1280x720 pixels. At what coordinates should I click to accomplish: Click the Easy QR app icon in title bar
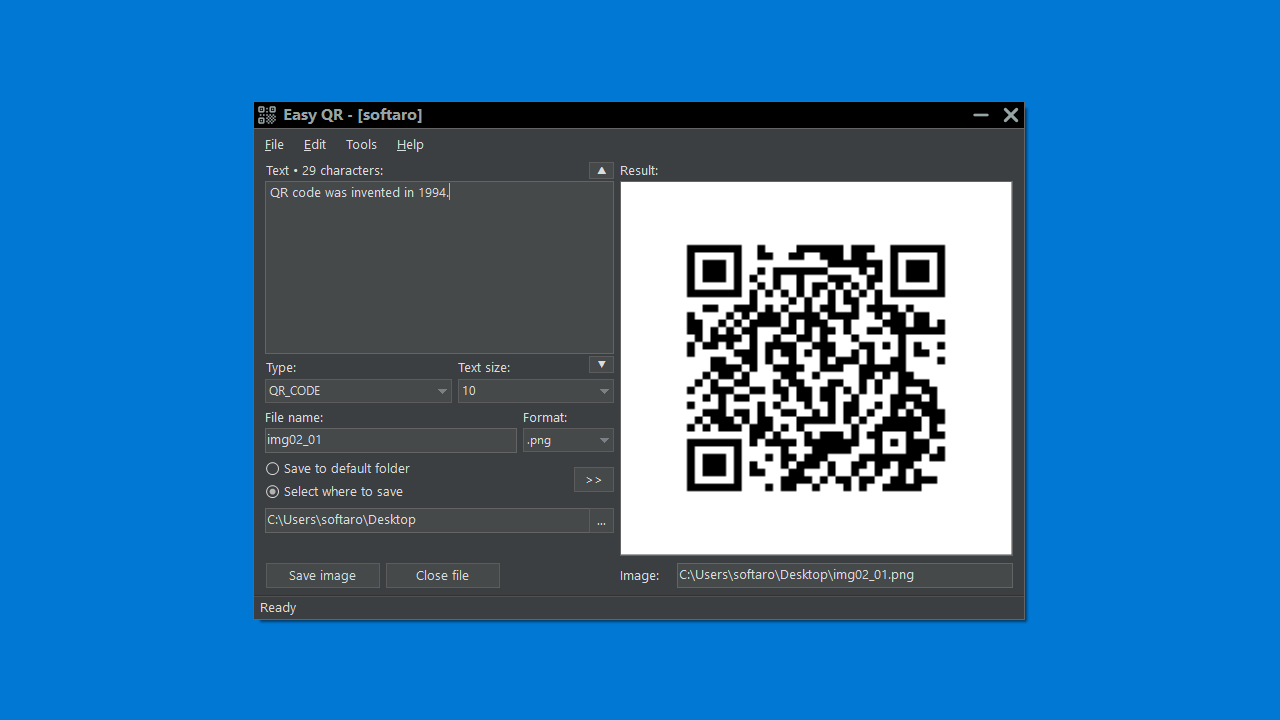(267, 115)
